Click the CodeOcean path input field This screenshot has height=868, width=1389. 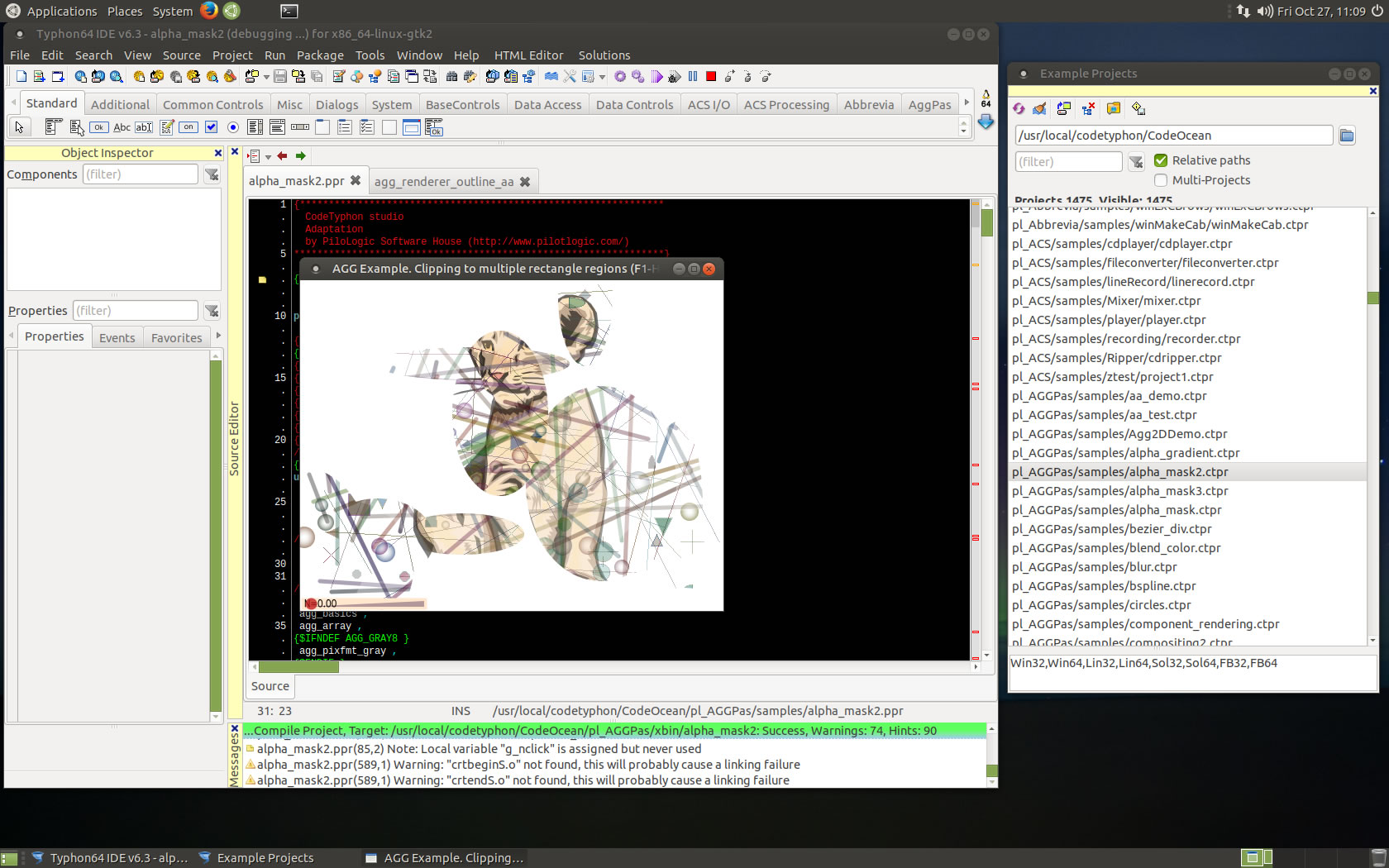(x=1173, y=136)
